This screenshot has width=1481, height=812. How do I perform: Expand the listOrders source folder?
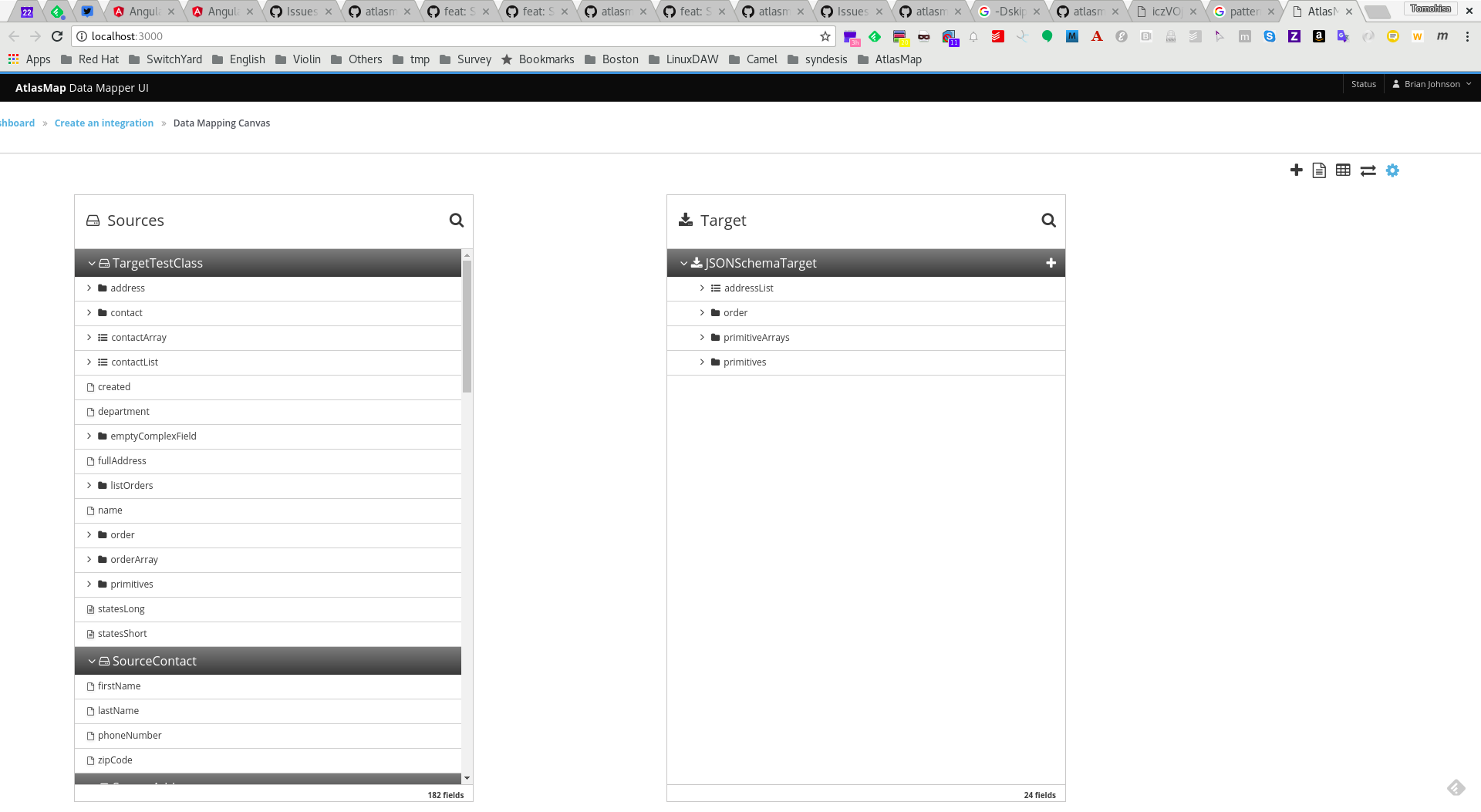point(89,486)
